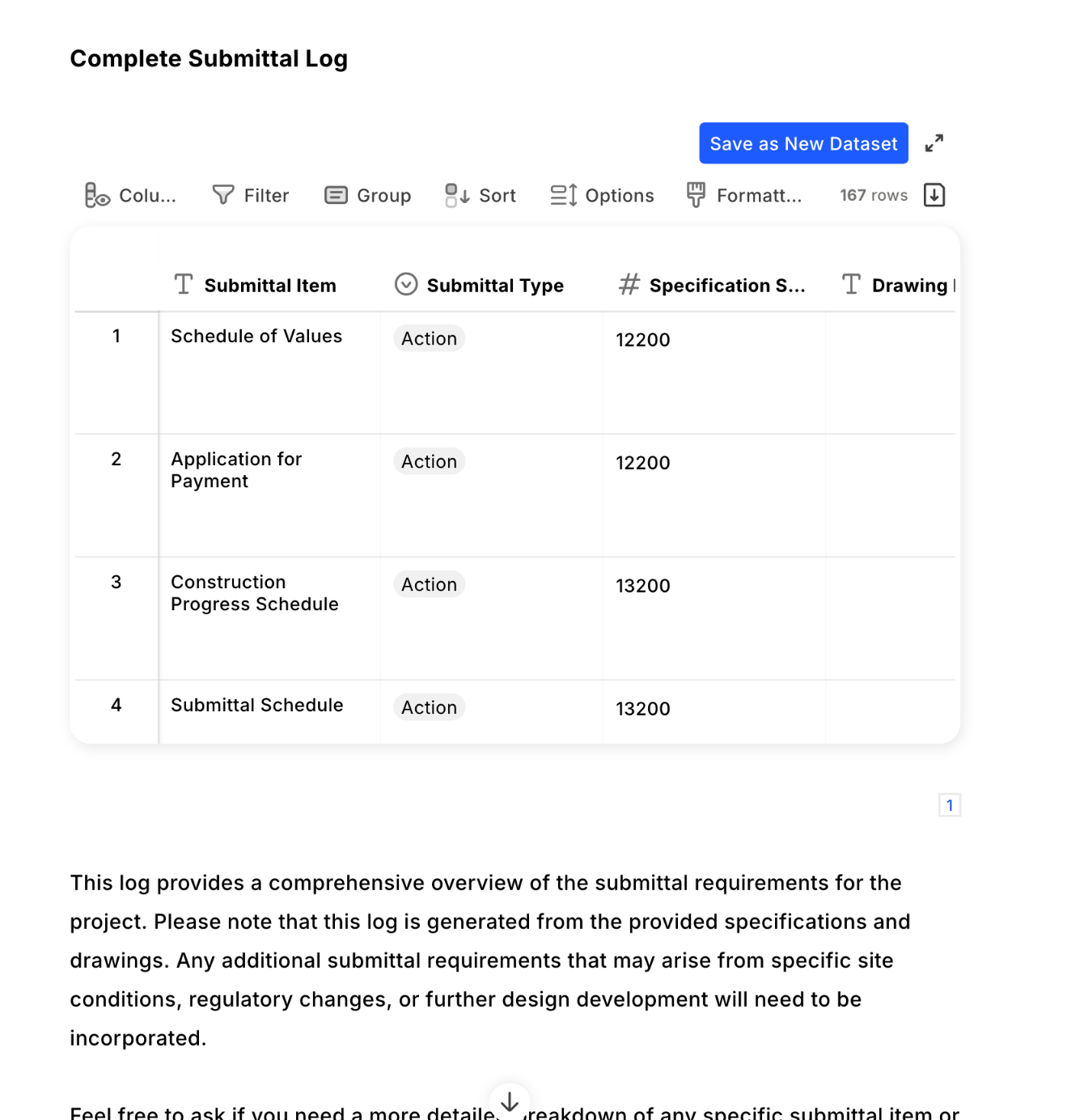This screenshot has height=1120, width=1084.
Task: Click the Submittal Item column header
Action: pos(269,286)
